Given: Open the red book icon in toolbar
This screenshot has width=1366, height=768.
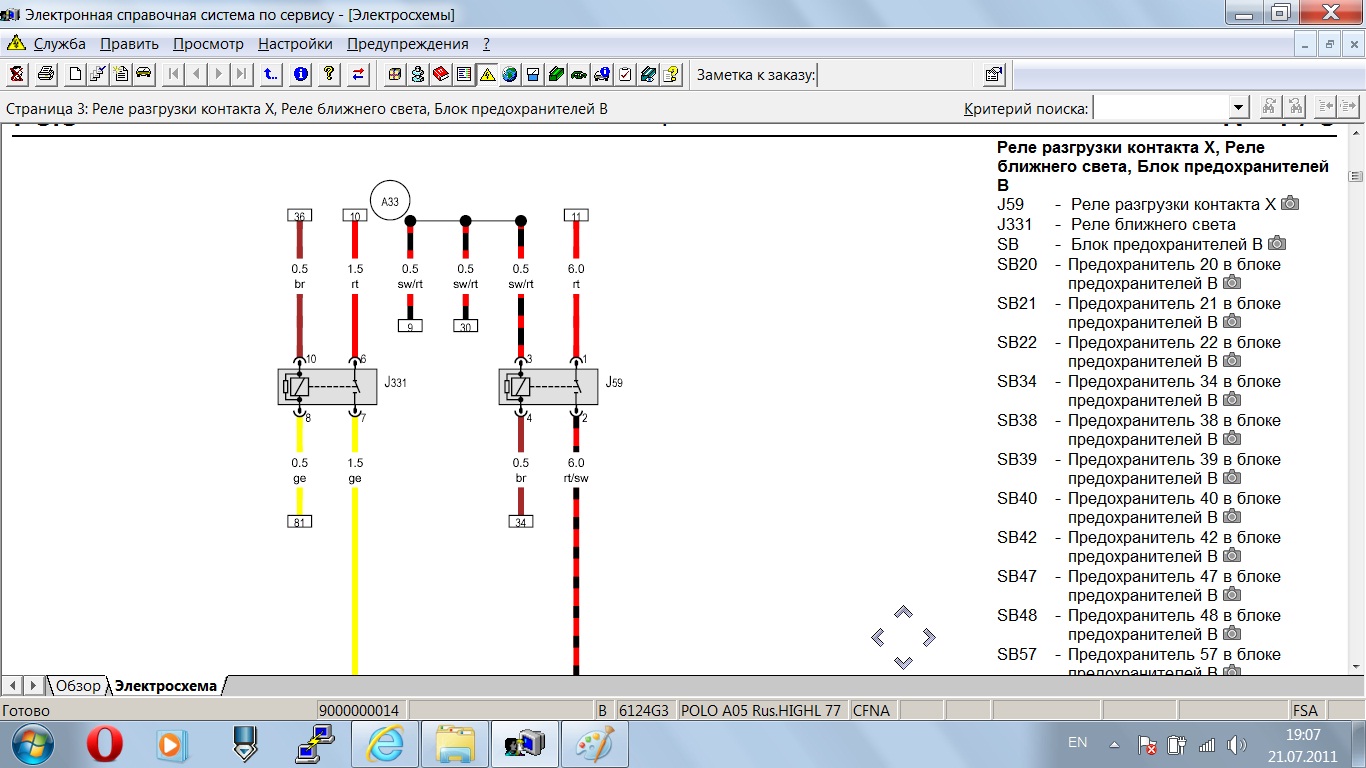Looking at the screenshot, I should click(x=441, y=74).
